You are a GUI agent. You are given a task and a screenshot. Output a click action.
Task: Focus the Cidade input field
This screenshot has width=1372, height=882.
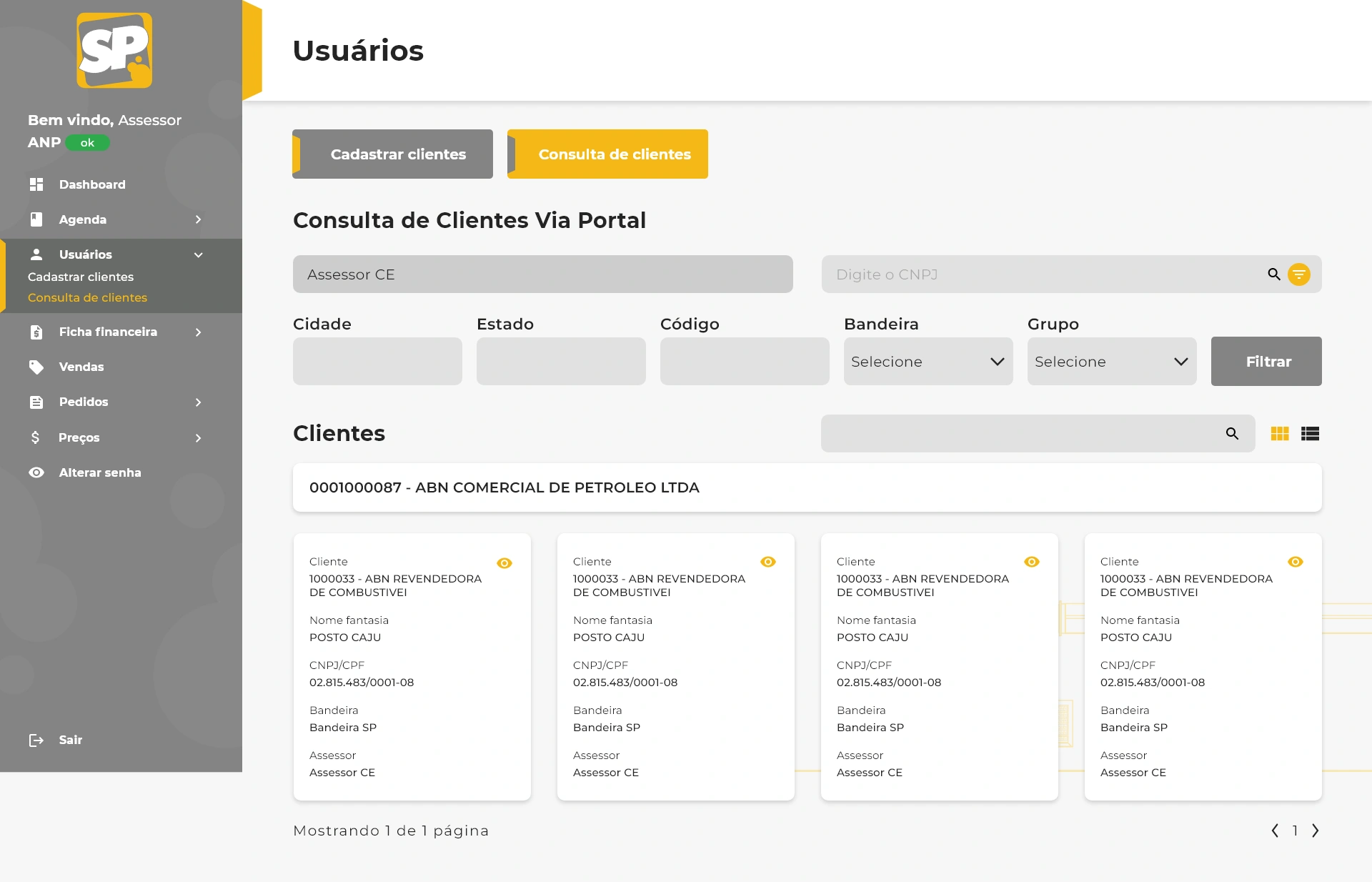377,362
